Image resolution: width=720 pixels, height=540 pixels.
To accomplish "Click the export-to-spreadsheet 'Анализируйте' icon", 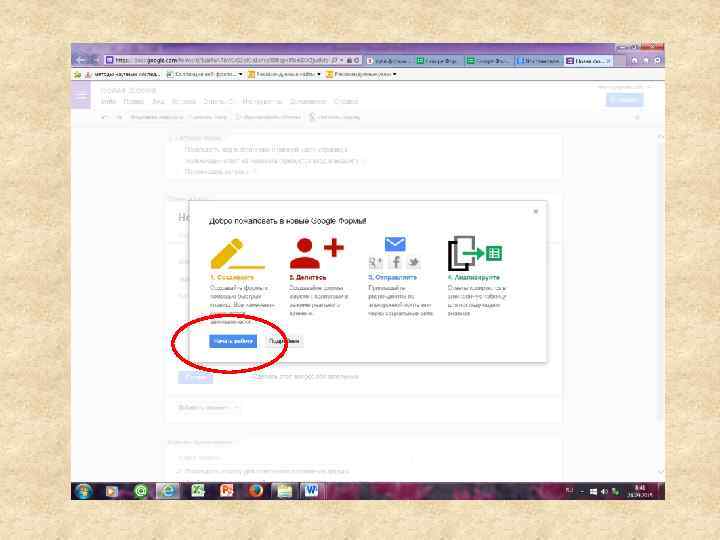I will [475, 253].
